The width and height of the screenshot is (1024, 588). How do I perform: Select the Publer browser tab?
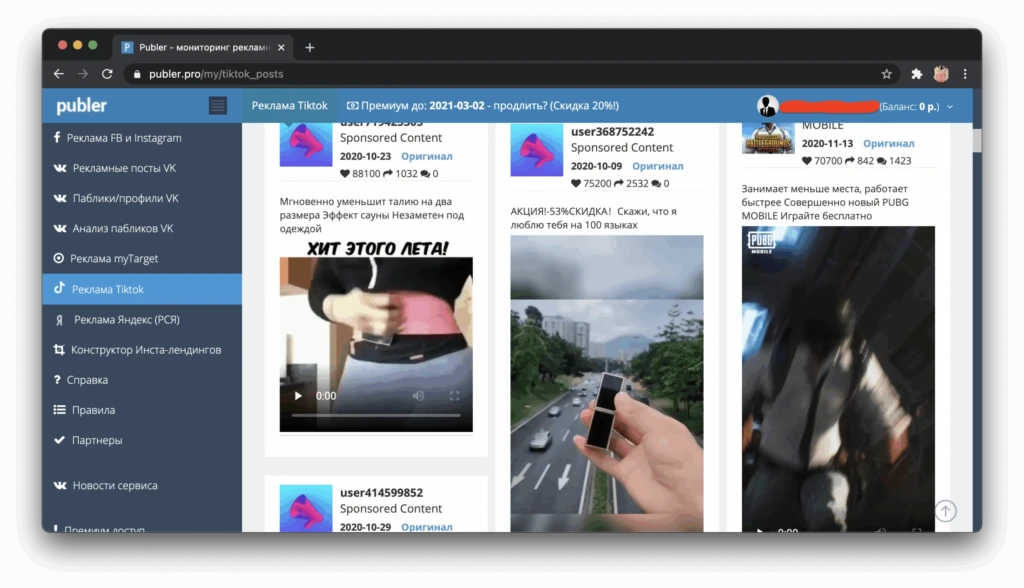202,47
